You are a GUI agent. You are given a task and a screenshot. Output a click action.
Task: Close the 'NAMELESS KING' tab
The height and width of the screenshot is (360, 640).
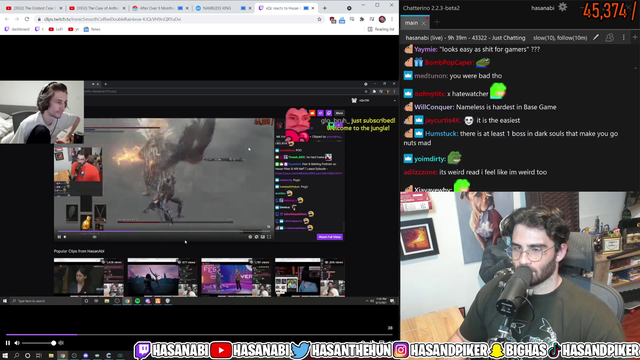click(250, 8)
